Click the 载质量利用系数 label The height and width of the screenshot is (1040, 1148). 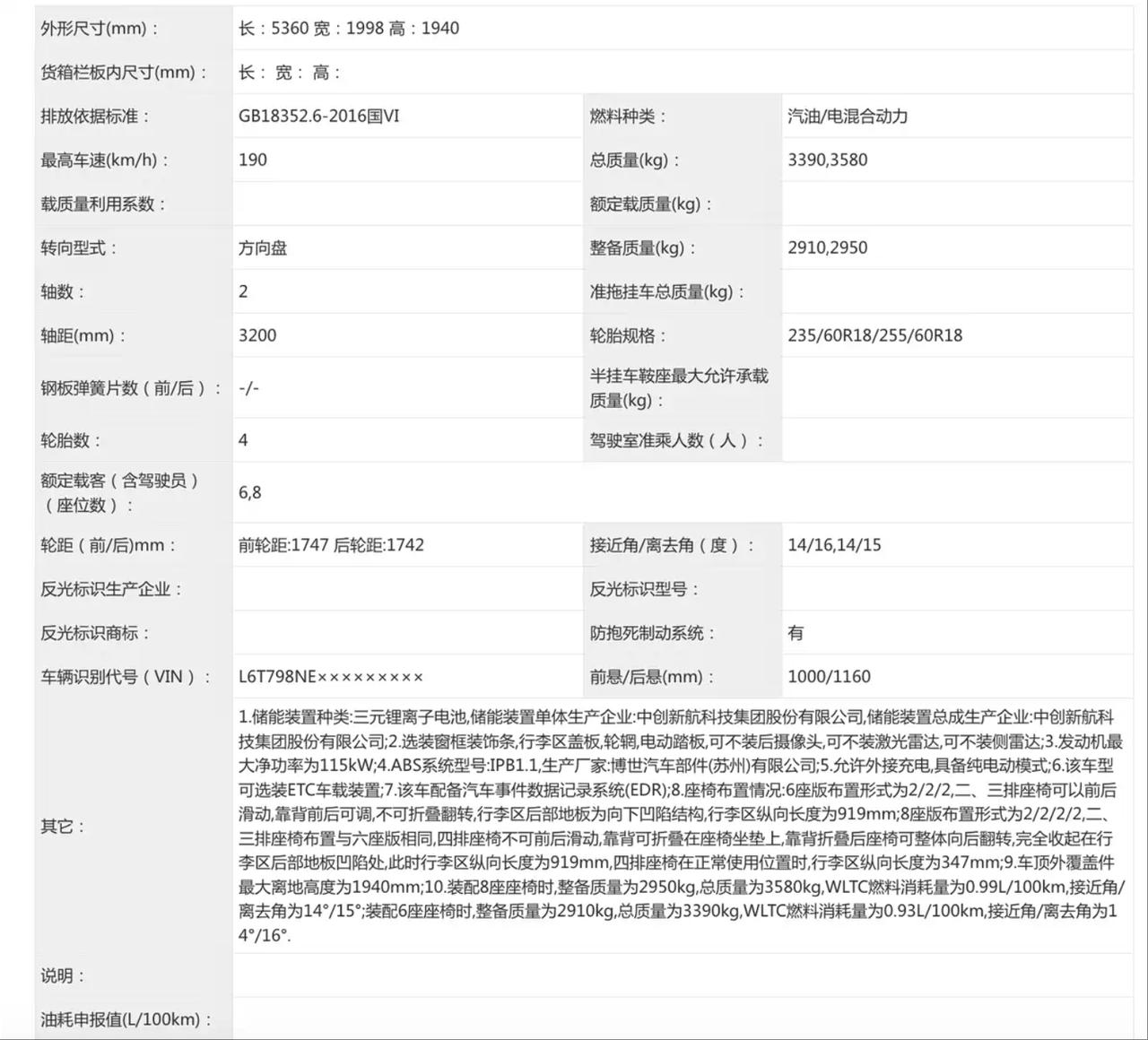[x=103, y=204]
